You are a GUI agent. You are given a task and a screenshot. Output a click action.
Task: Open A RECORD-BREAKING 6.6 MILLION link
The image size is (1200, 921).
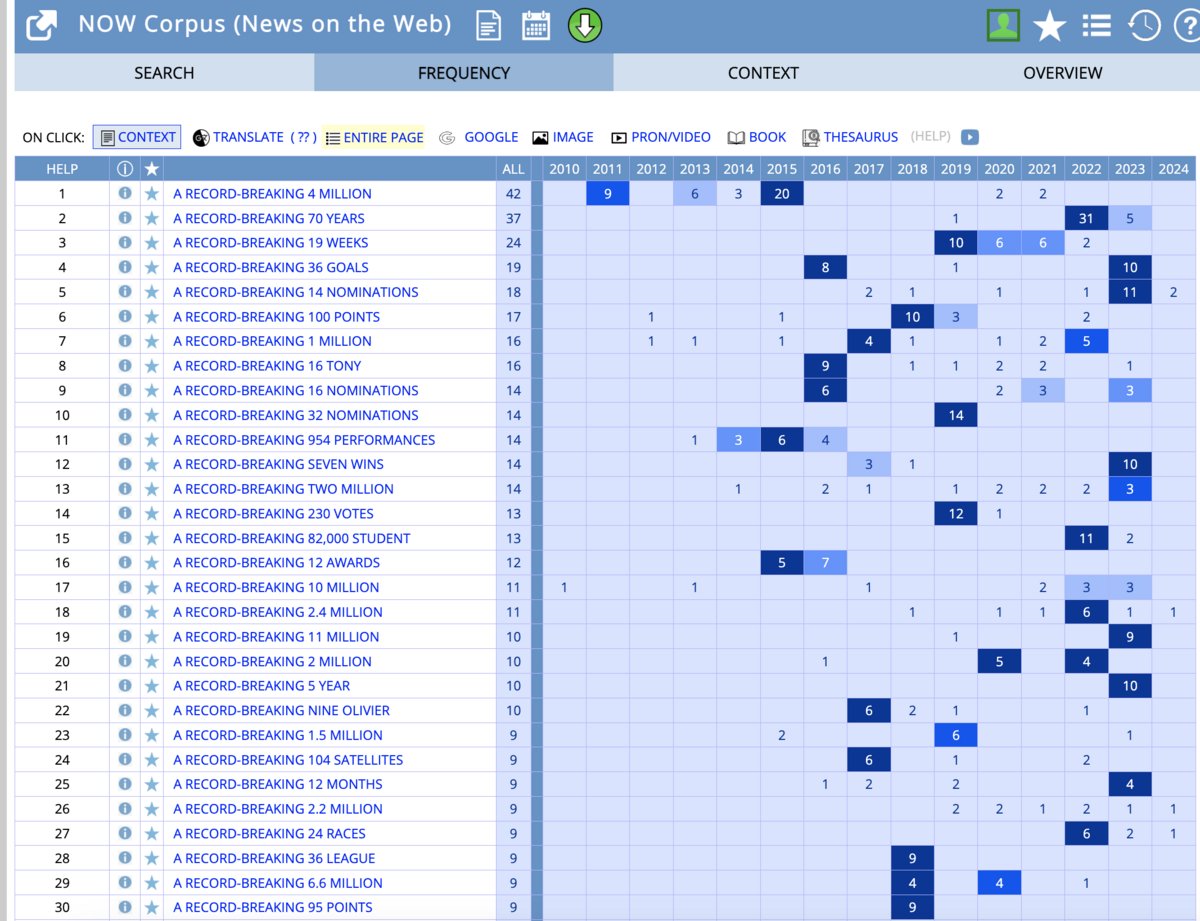(278, 883)
